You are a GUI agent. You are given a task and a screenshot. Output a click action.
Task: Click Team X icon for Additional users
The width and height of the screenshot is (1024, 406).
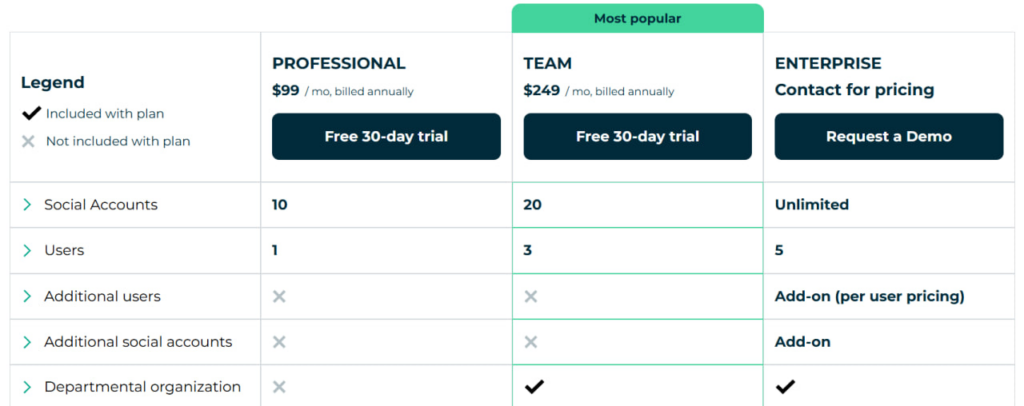[x=530, y=296]
